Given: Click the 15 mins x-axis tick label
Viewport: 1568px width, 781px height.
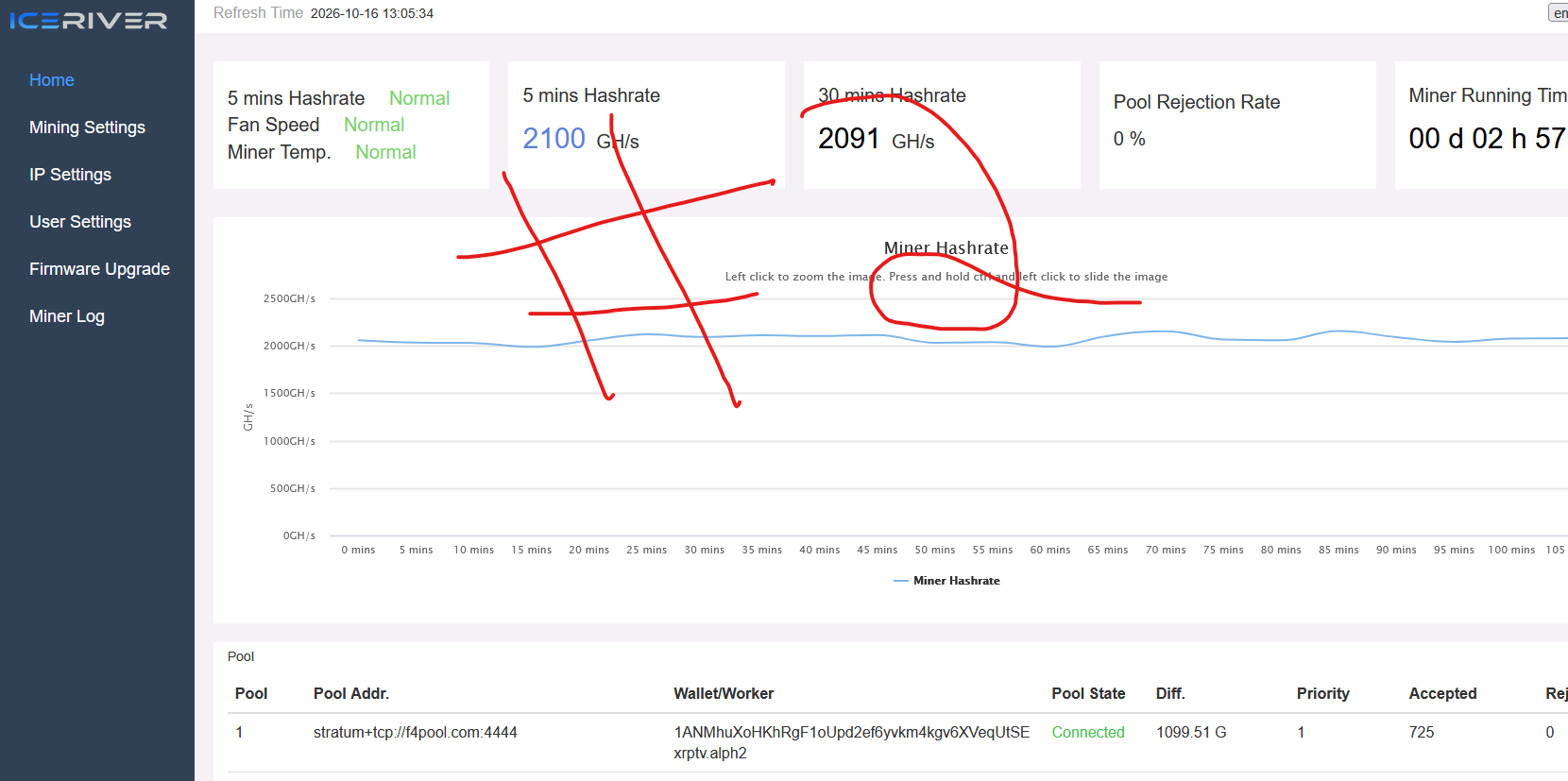Looking at the screenshot, I should 532,550.
